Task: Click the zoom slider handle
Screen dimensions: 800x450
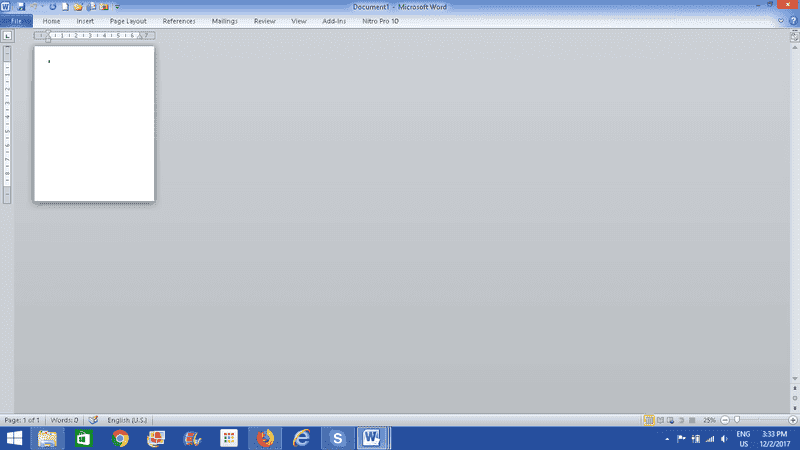Action: pos(737,420)
